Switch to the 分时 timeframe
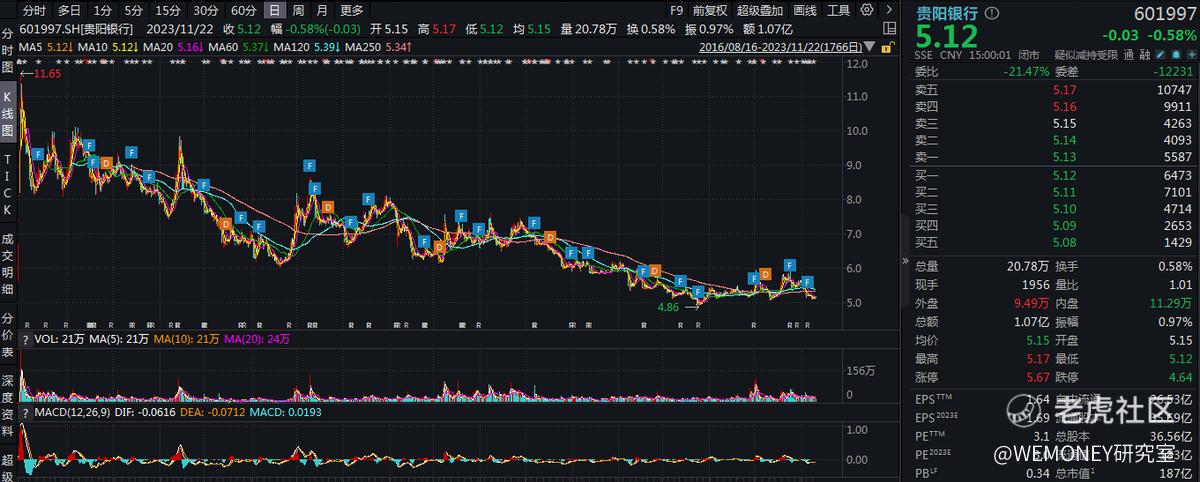Viewport: 1200px width, 482px height. (x=35, y=10)
